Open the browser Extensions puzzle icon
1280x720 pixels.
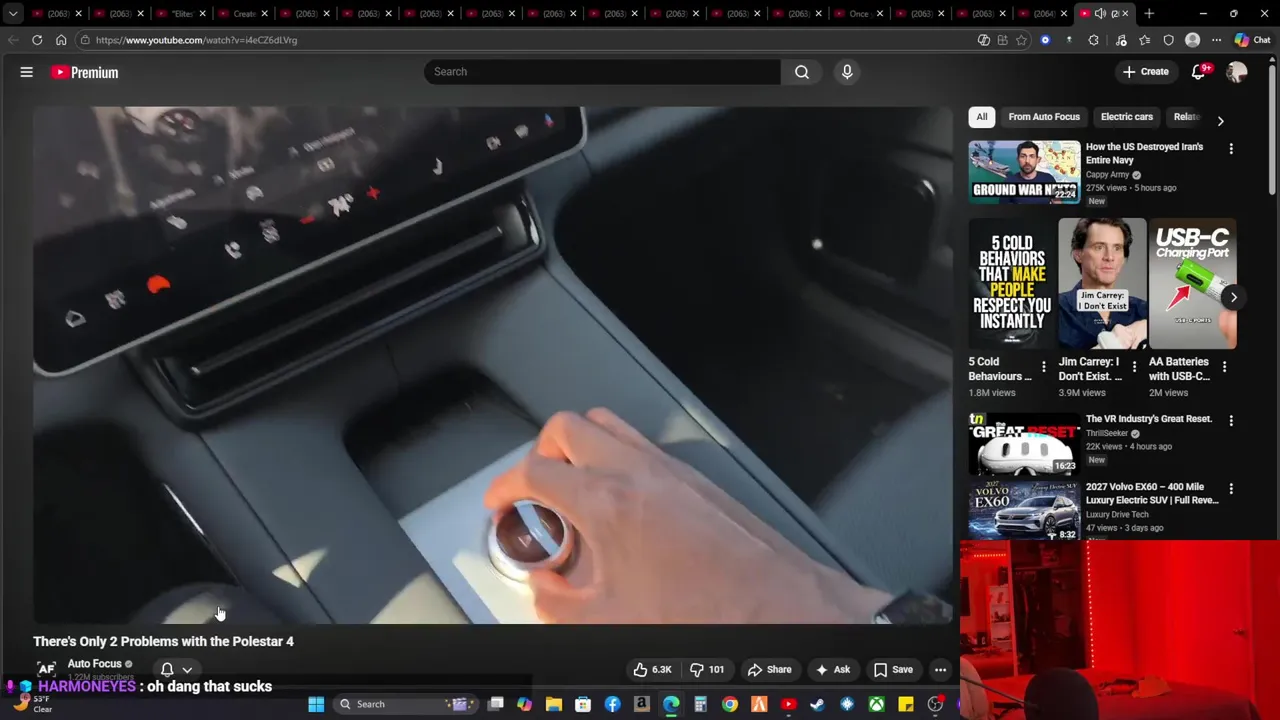(1093, 40)
